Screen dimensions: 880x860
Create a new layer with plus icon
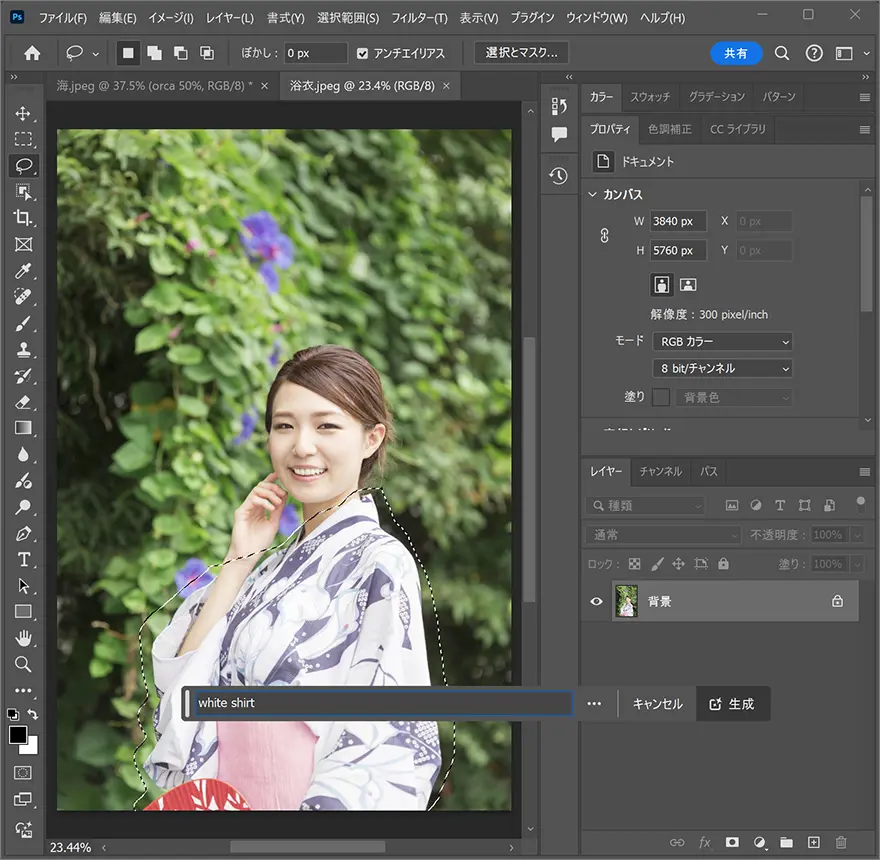814,843
